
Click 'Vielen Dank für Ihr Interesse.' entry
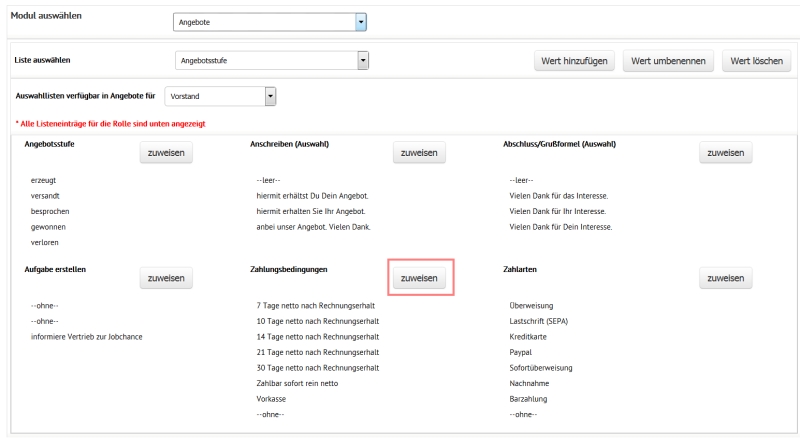[560, 211]
